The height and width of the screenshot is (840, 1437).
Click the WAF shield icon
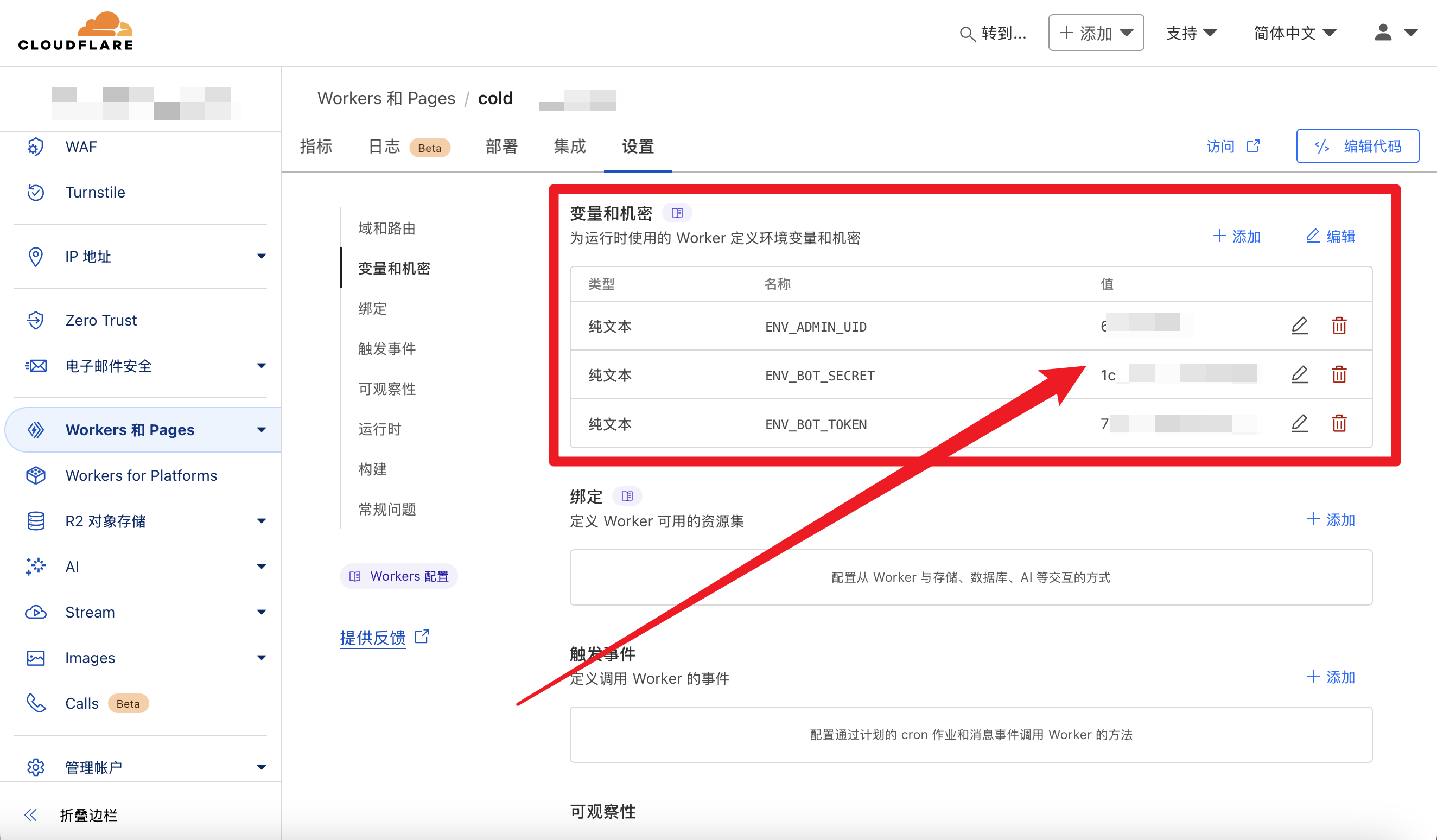pos(35,147)
